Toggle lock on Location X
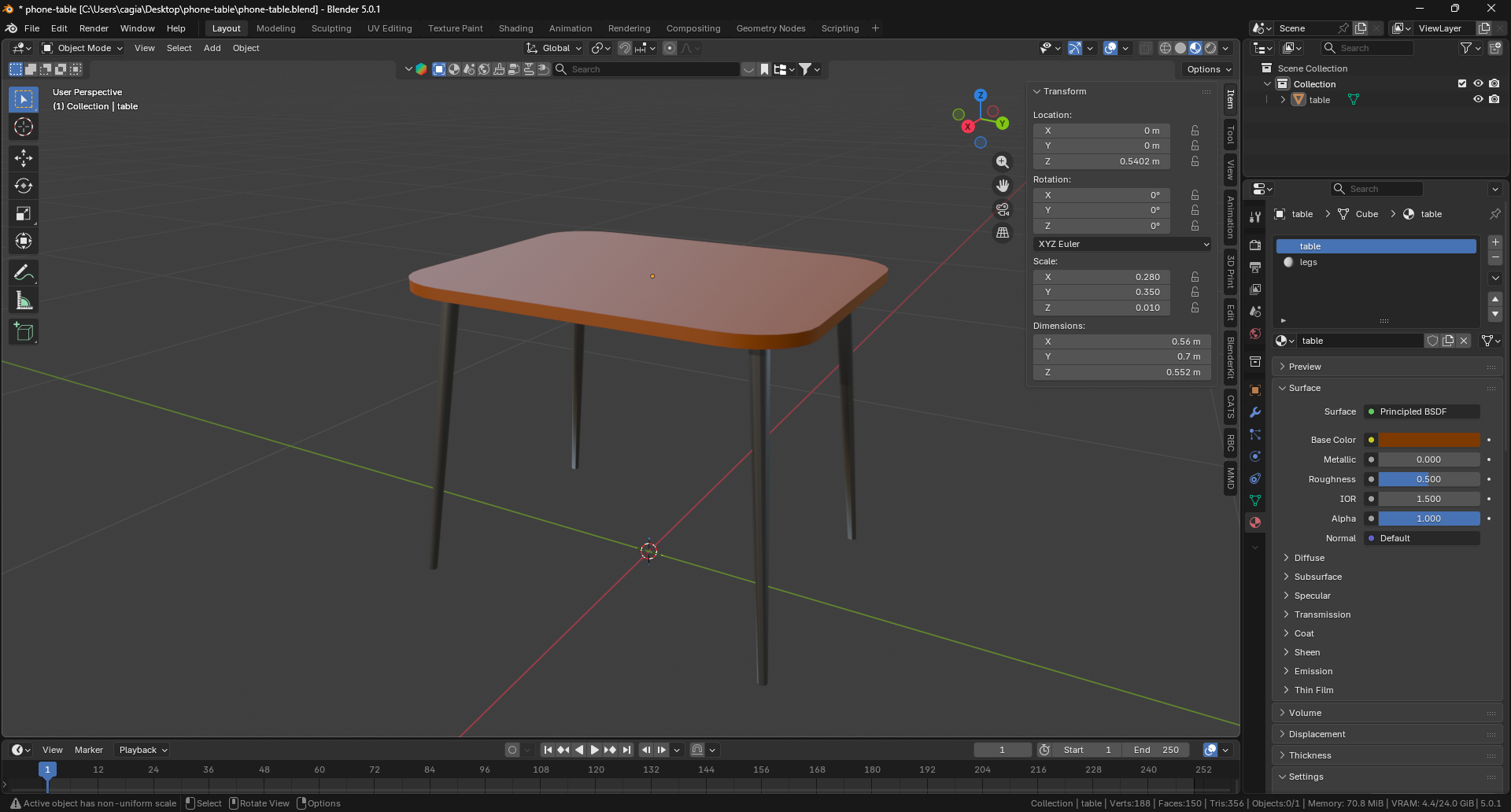The height and width of the screenshot is (812, 1511). coord(1195,131)
